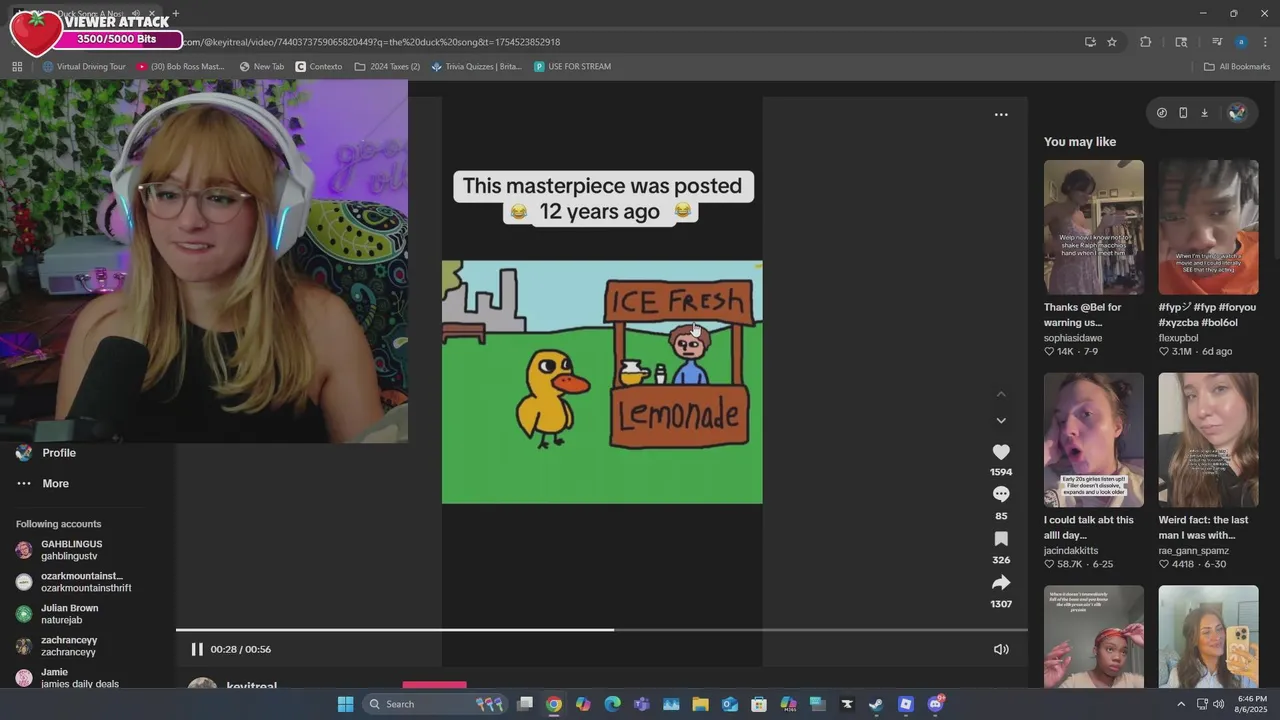Click the Windows taskbar Search box
This screenshot has width=1280, height=720.
[433, 704]
